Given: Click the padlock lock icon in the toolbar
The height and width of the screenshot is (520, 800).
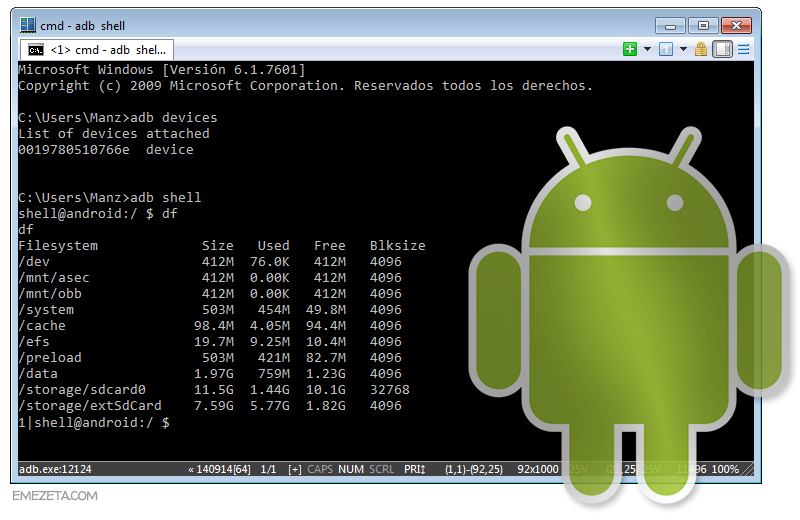Looking at the screenshot, I should tap(701, 49).
